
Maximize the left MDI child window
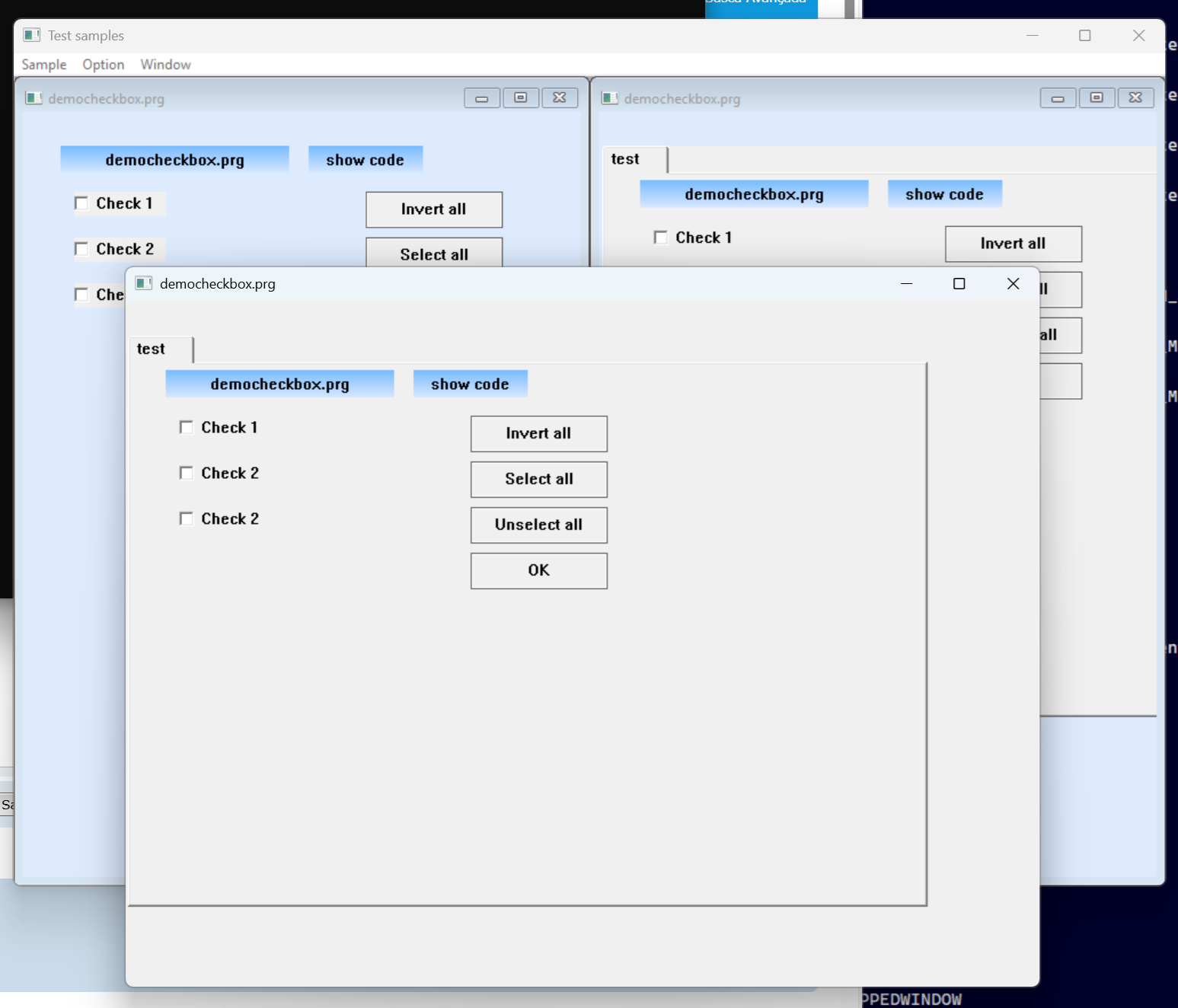pos(521,98)
